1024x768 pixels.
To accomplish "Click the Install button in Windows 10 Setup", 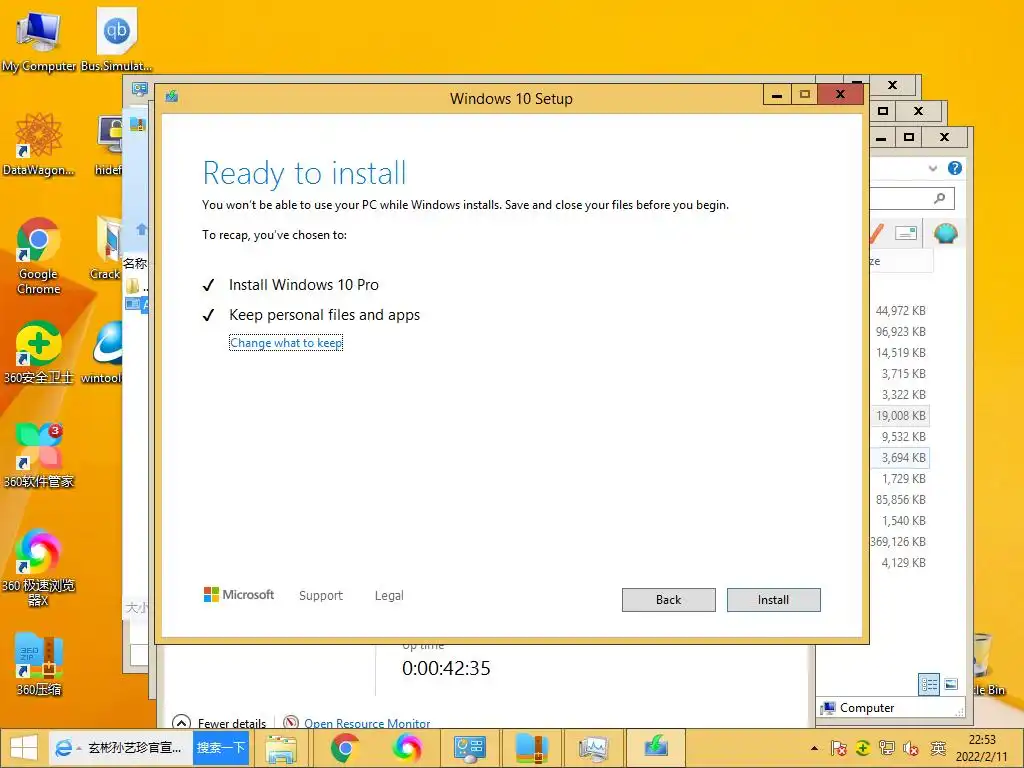I will click(x=773, y=600).
